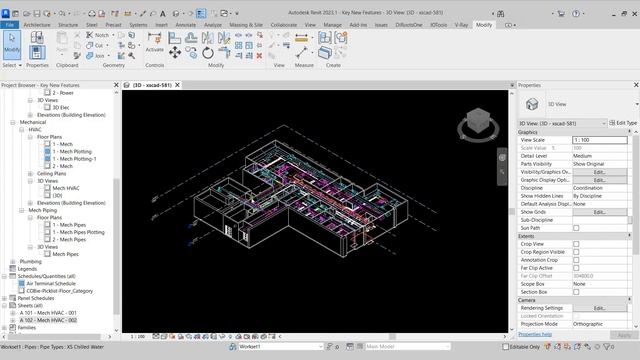The image size is (640, 360).
Task: Click the Notch geometry tool
Action: click(x=98, y=35)
